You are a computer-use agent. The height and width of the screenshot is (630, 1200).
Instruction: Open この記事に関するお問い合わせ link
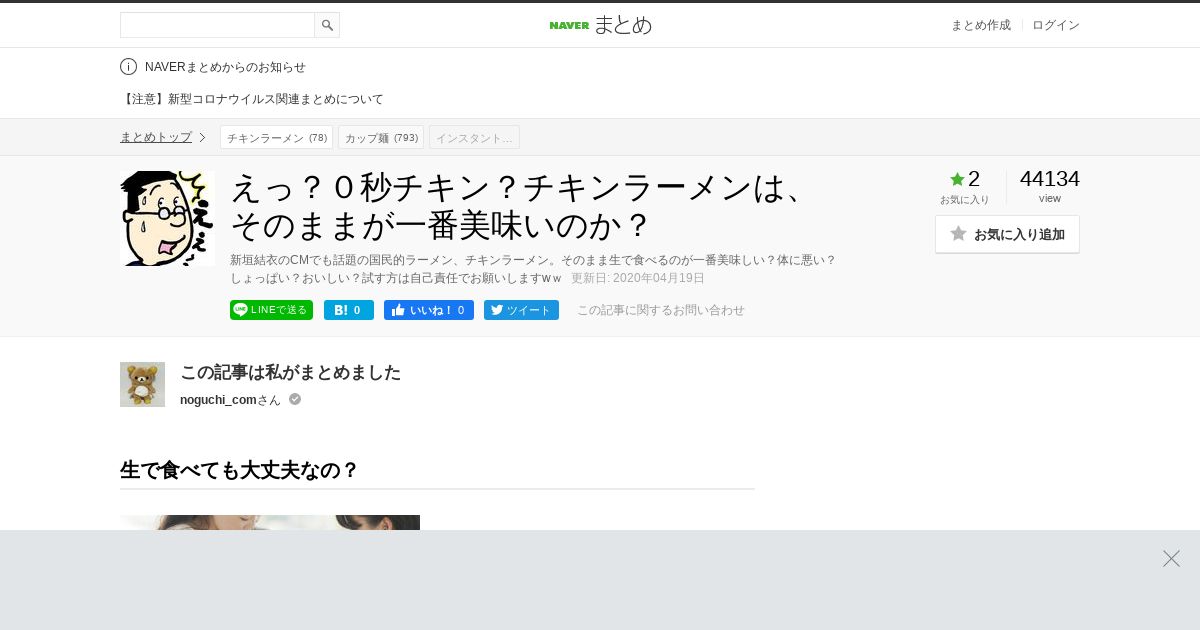[661, 310]
